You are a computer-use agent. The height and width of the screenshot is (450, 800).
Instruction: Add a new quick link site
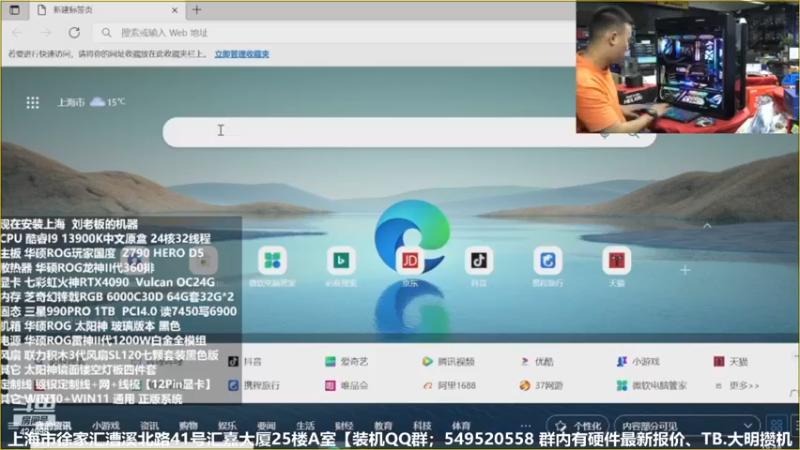(685, 270)
